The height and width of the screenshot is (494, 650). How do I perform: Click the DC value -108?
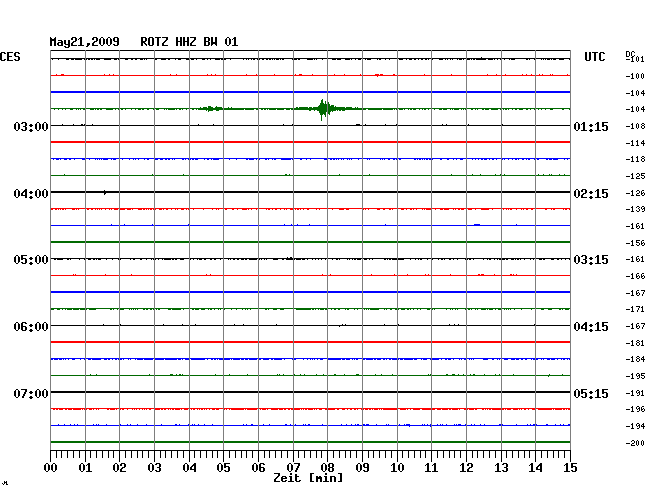(x=635, y=126)
